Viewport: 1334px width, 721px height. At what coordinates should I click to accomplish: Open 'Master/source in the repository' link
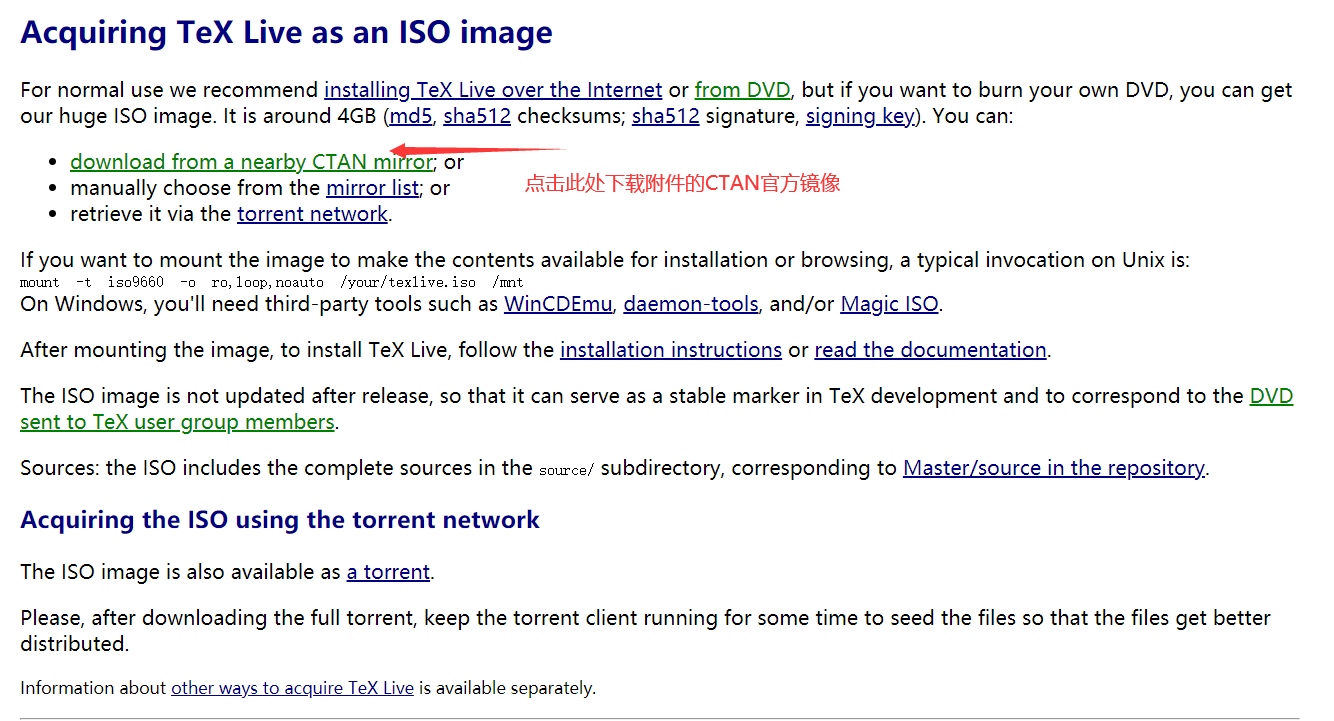[x=1053, y=468]
